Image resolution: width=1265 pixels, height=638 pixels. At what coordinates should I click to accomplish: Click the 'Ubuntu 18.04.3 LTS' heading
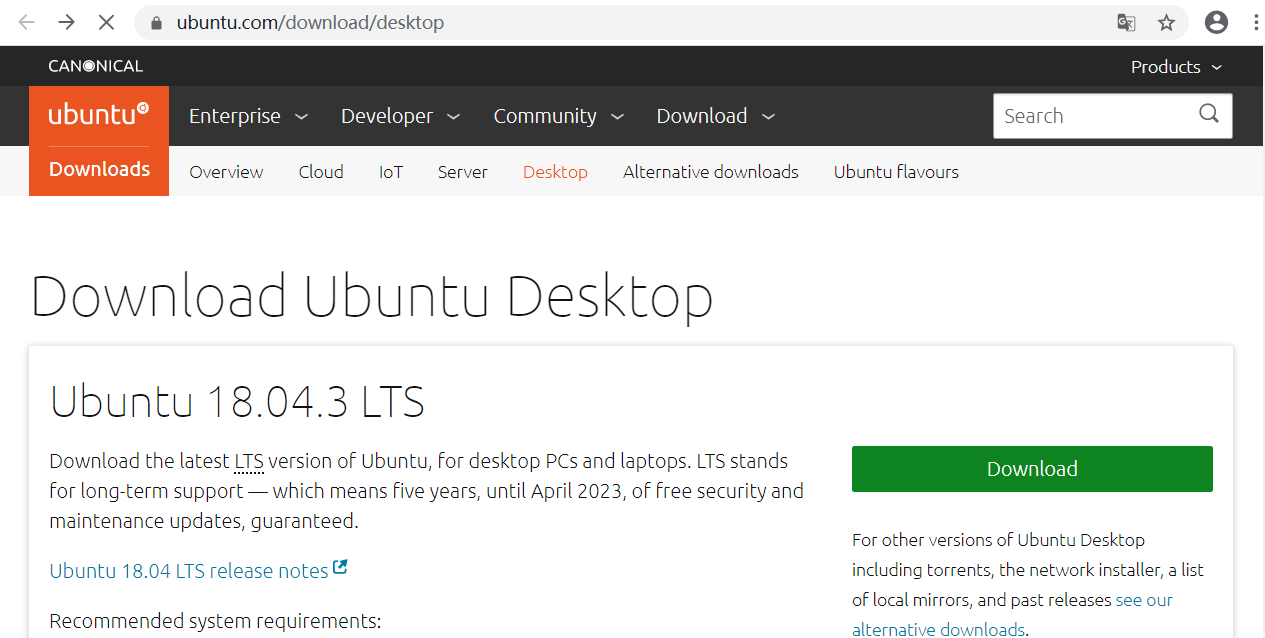[x=237, y=402]
